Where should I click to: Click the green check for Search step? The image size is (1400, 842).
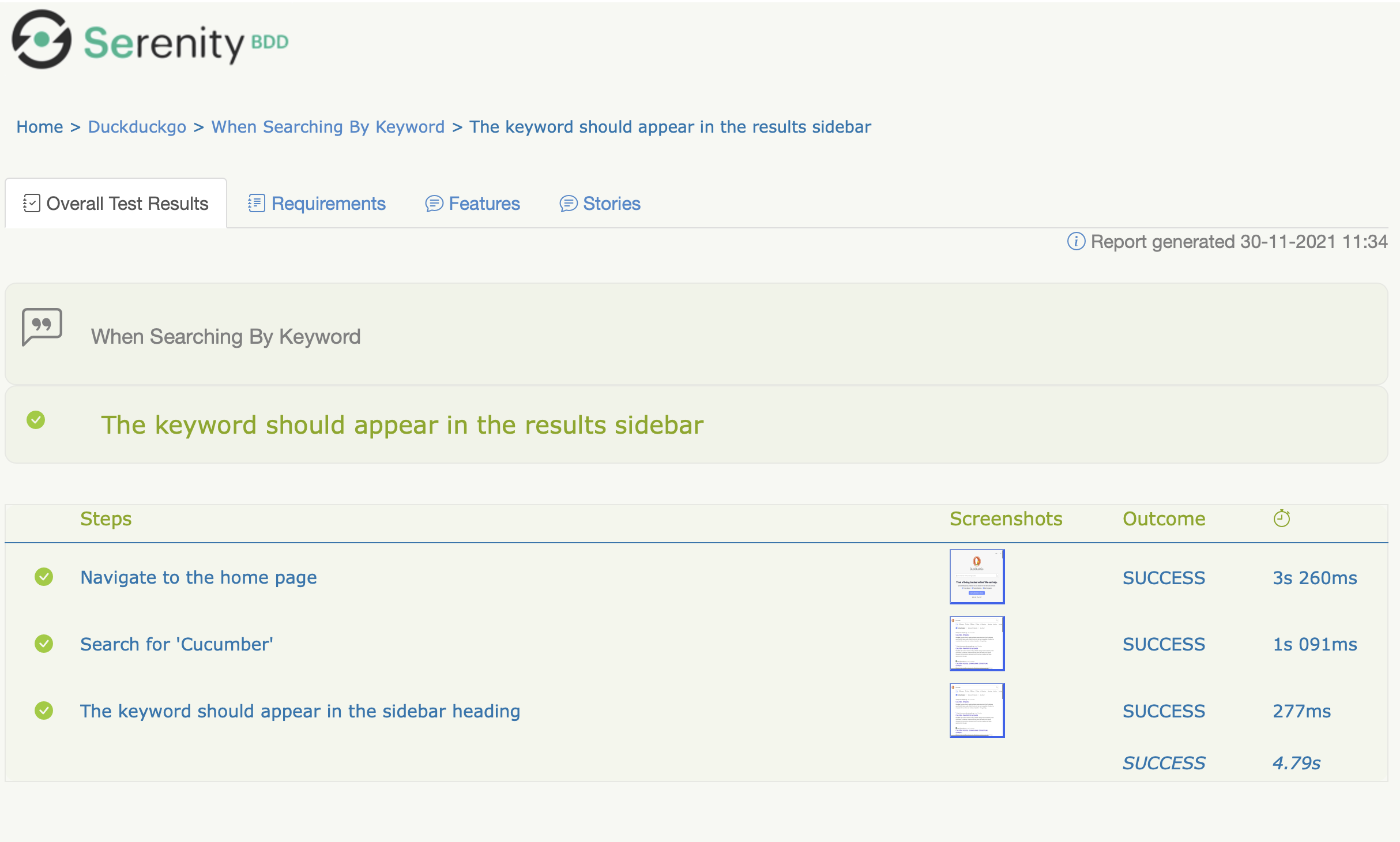pyautogui.click(x=44, y=644)
